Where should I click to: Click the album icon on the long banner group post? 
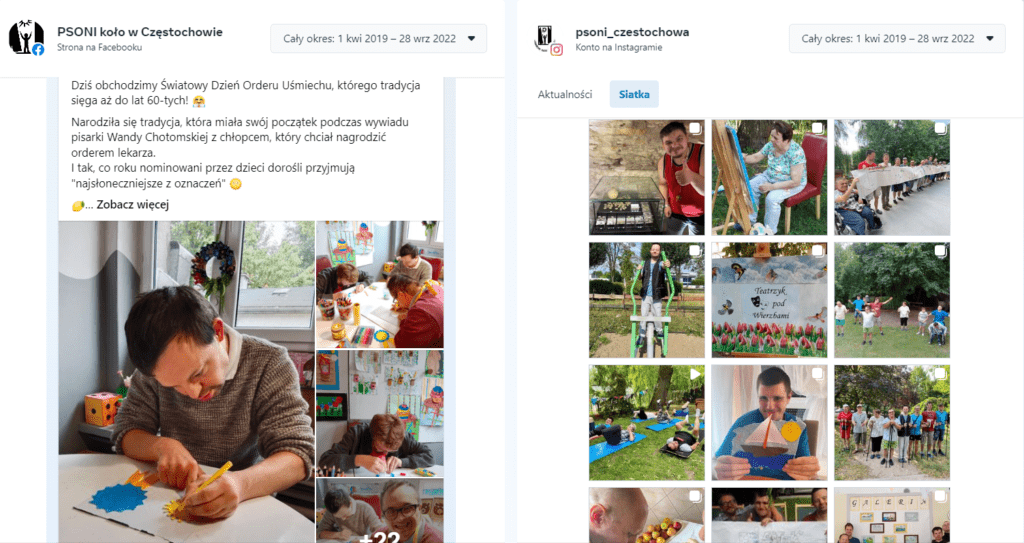940,129
